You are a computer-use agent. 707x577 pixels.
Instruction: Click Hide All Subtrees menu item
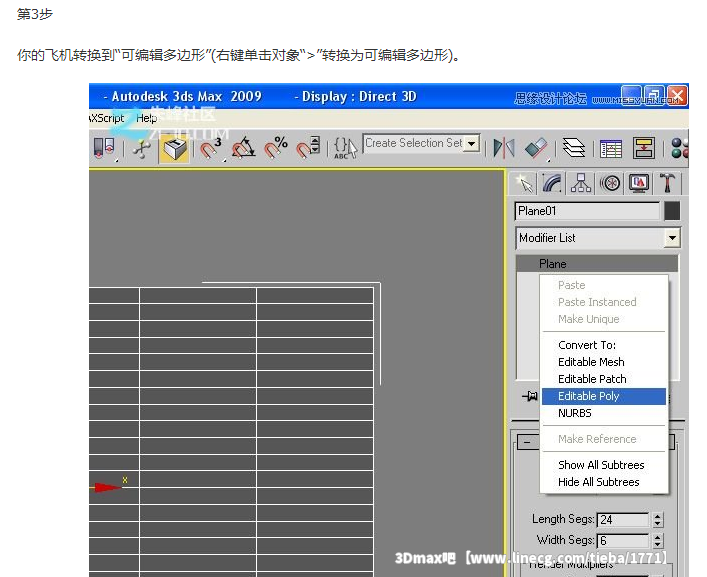tap(598, 482)
